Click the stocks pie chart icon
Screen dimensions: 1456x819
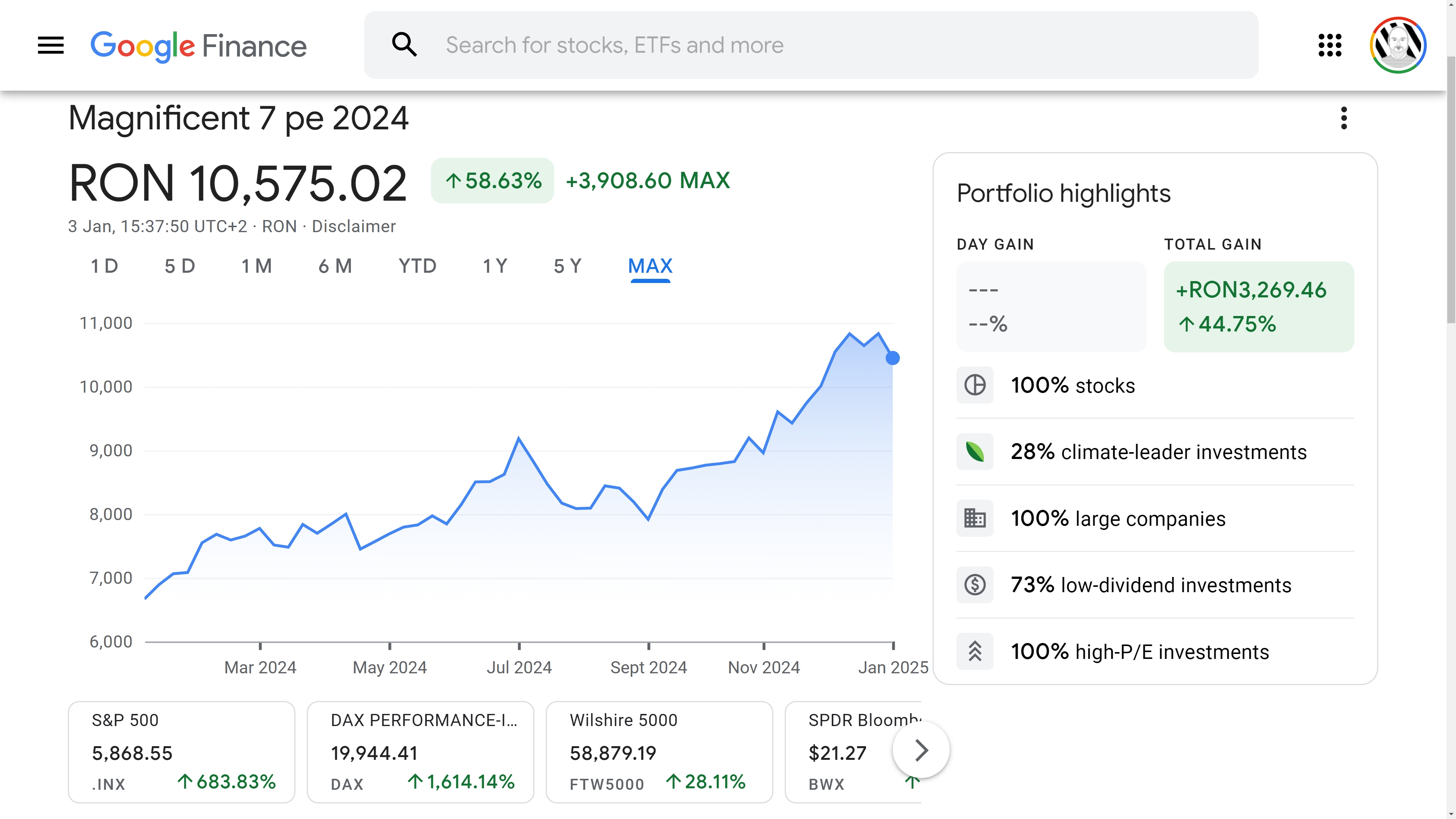click(x=974, y=385)
